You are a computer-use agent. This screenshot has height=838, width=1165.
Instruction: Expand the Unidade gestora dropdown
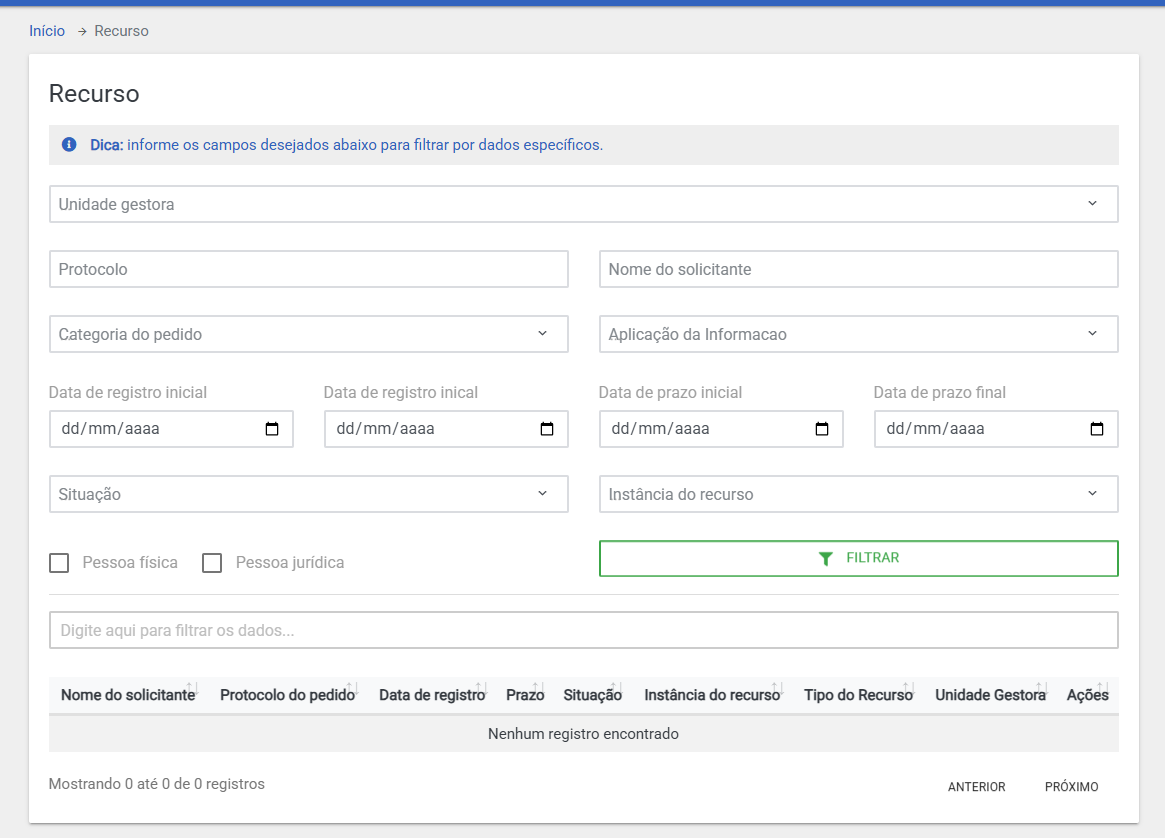pos(583,204)
